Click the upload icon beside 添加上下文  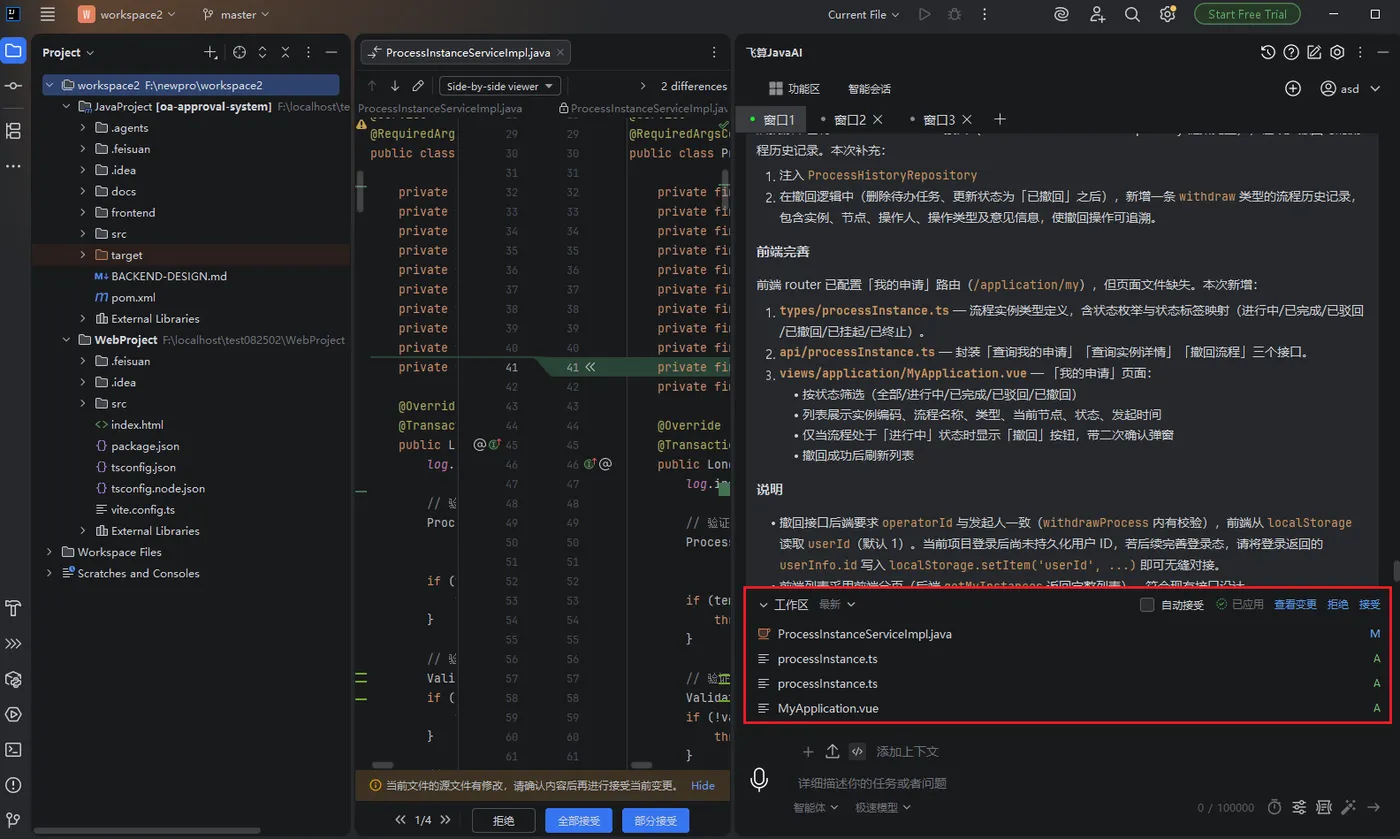point(832,751)
